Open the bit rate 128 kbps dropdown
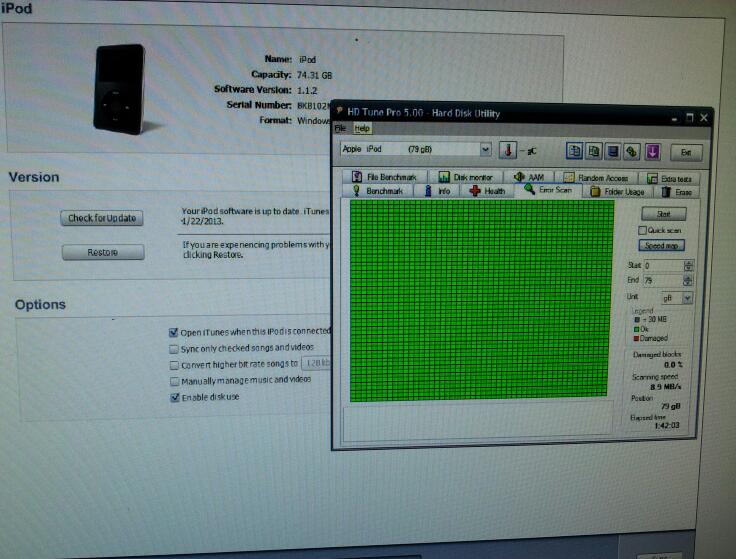The width and height of the screenshot is (736, 559). [x=318, y=365]
